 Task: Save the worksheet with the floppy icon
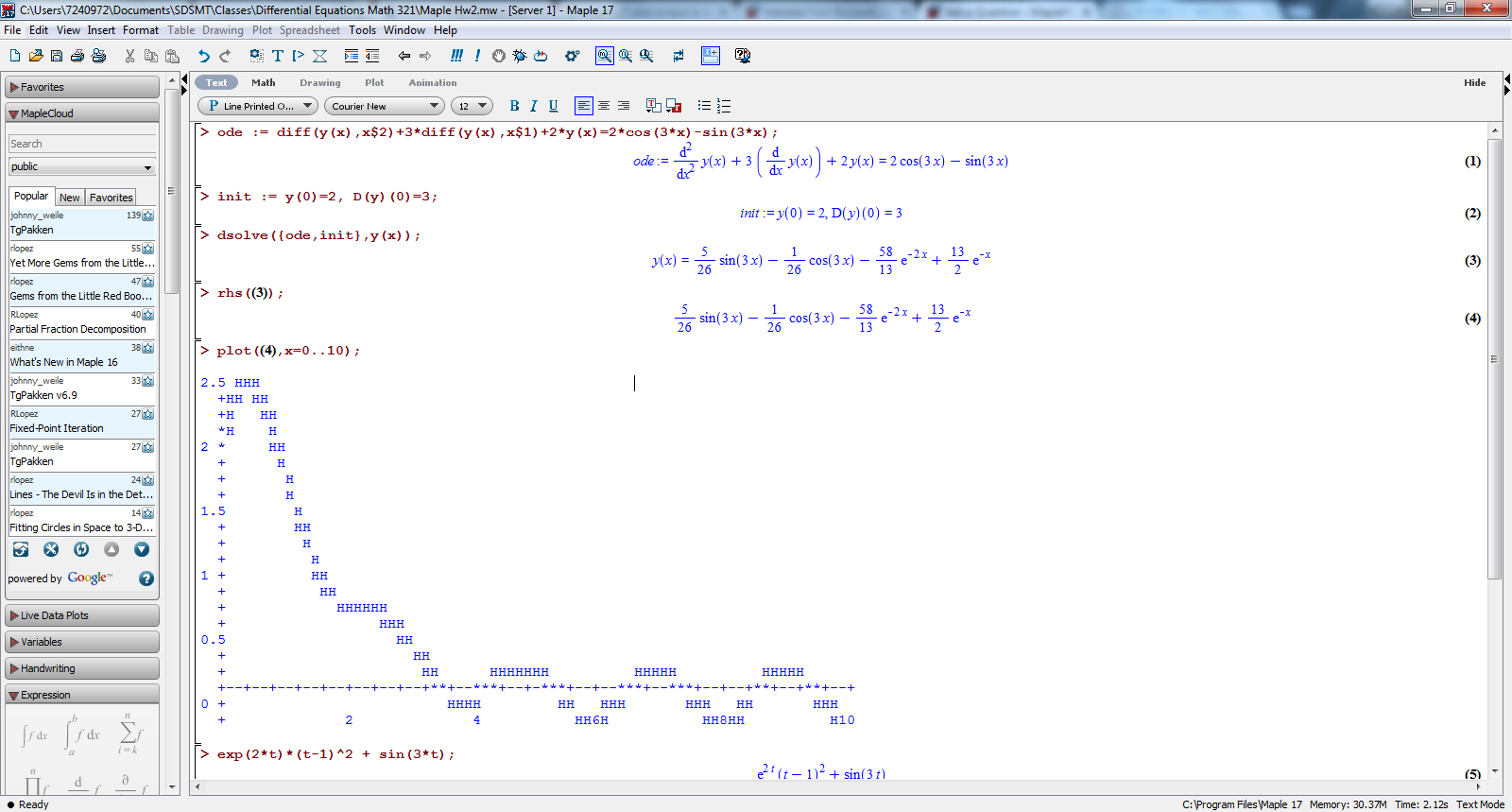pos(57,56)
